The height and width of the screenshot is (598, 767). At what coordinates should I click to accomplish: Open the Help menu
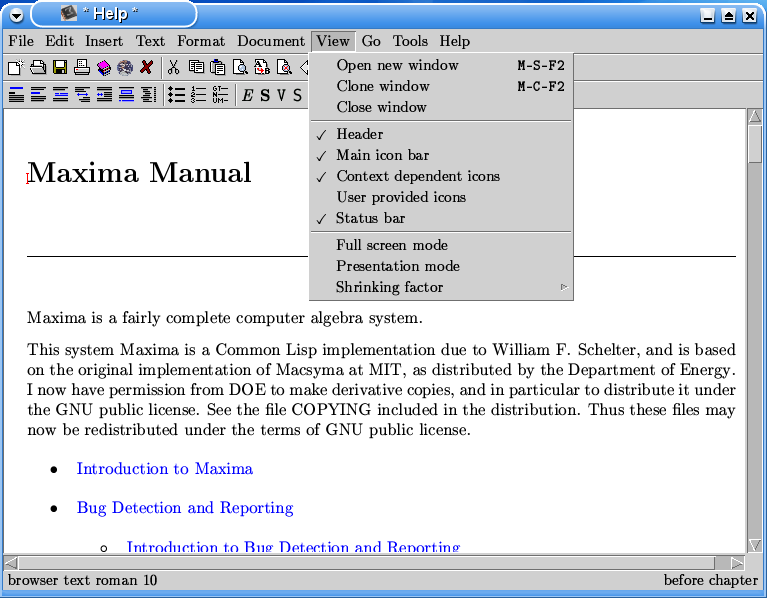tap(454, 41)
